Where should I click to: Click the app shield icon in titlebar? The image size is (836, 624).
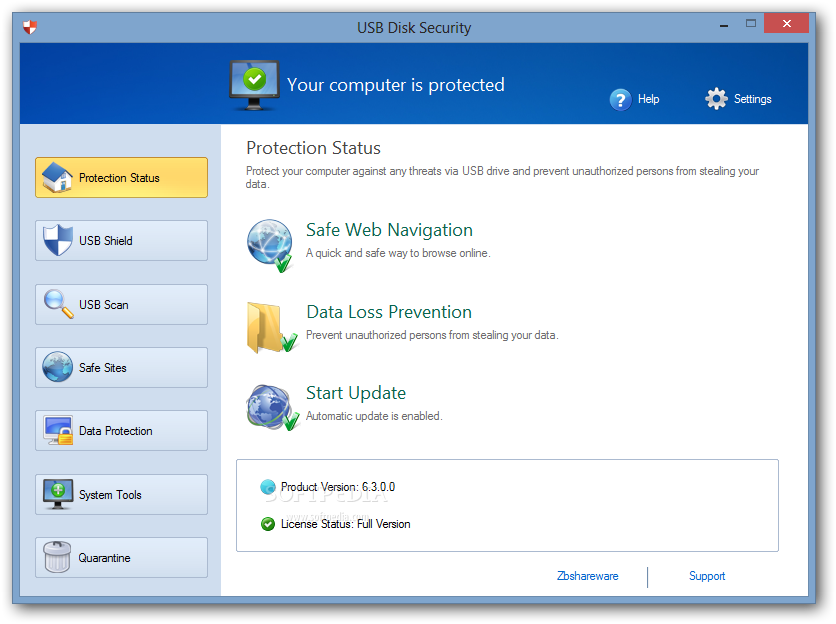point(29,27)
